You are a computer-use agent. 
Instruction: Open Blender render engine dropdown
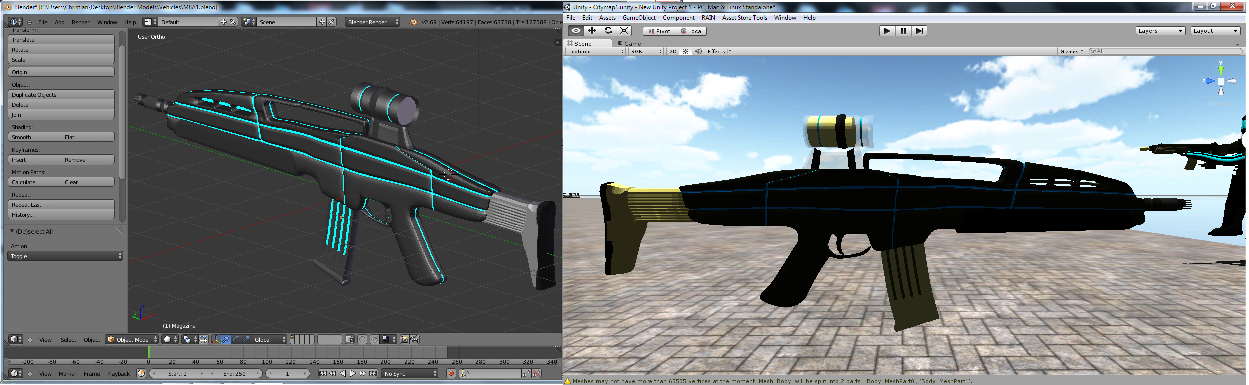pos(372,21)
